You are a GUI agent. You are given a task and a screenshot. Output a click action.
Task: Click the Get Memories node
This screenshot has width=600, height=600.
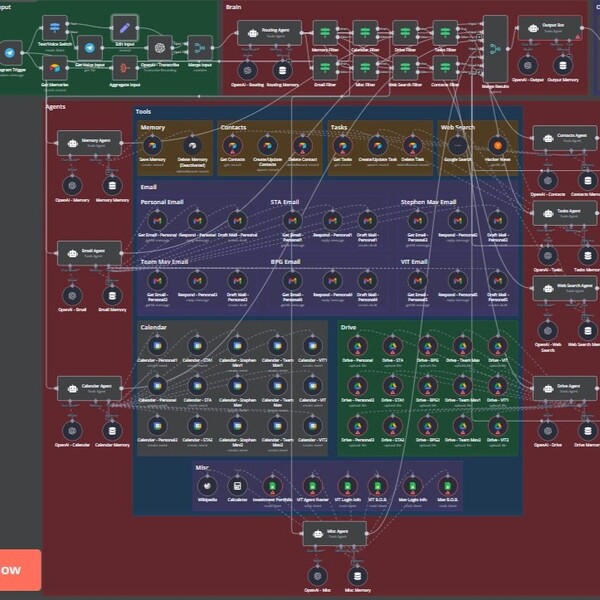point(55,68)
